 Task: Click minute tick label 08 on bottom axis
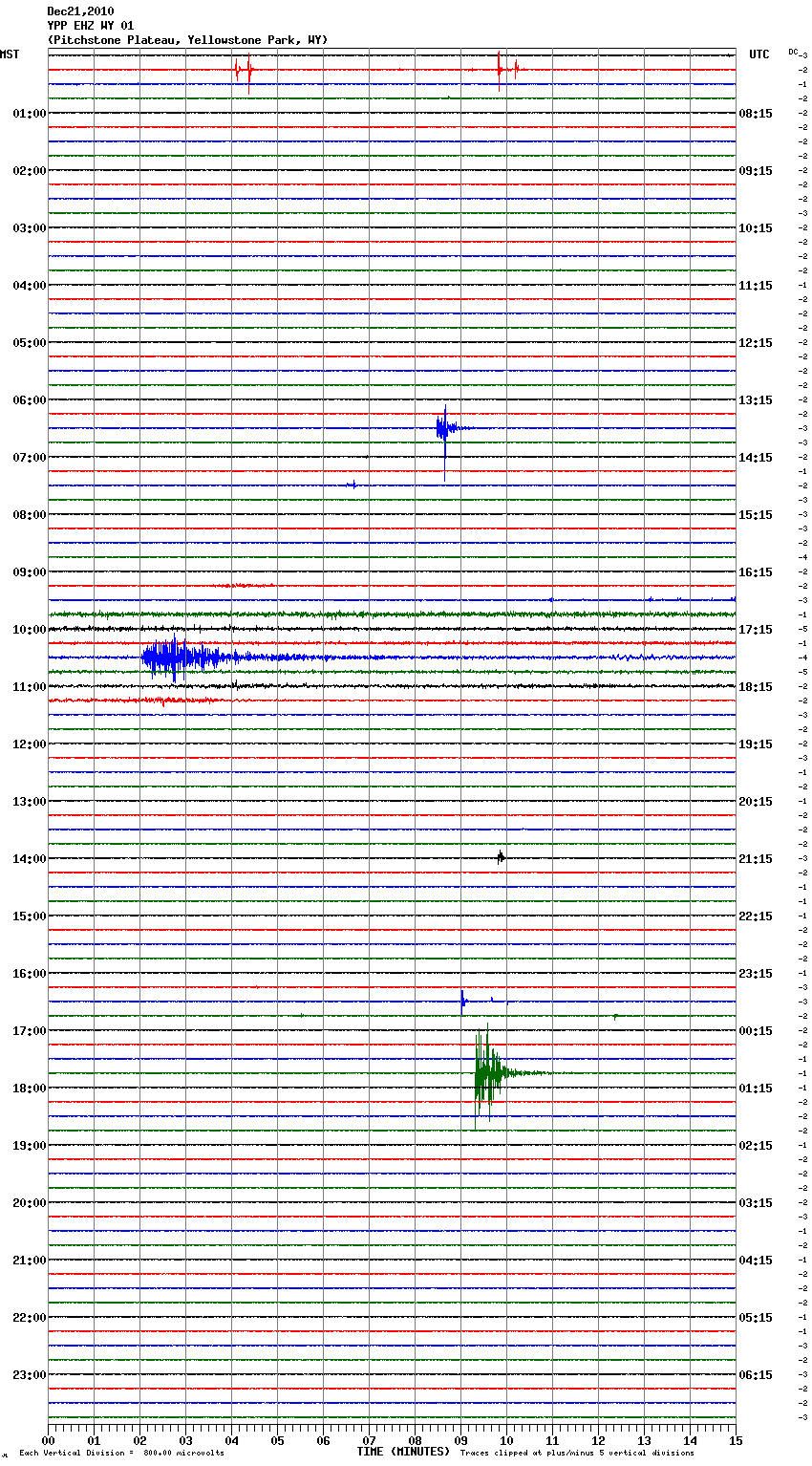[415, 1440]
